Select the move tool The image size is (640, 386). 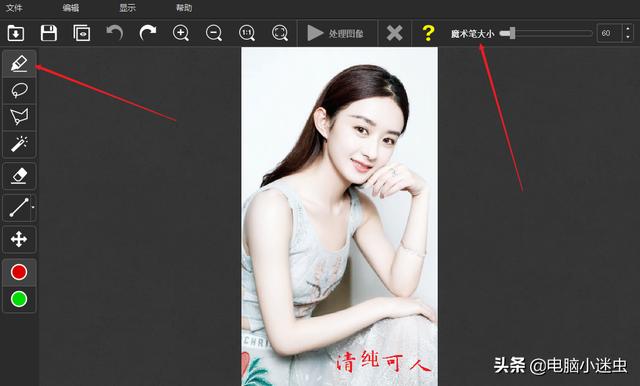(x=19, y=239)
